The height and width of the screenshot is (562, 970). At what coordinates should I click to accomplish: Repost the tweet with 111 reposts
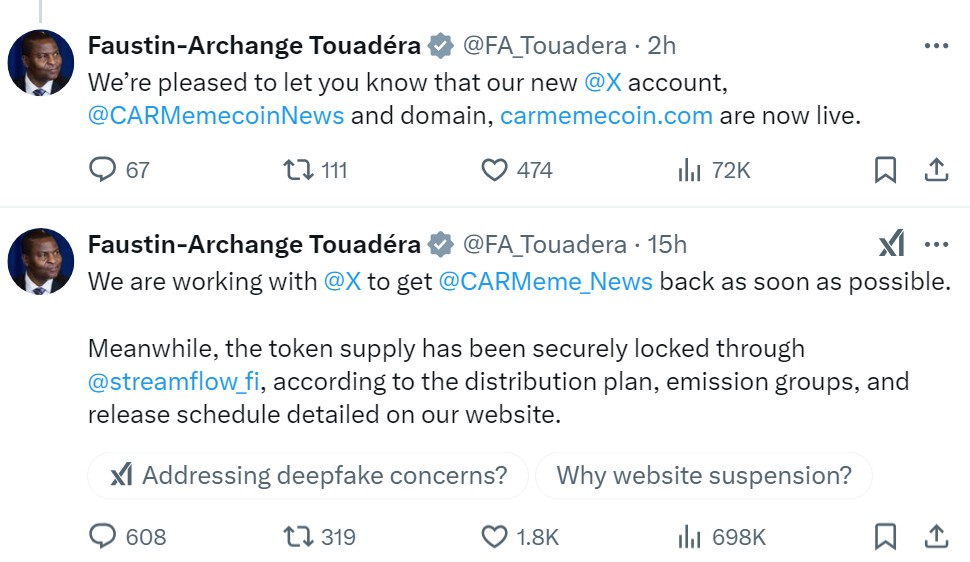pos(298,170)
